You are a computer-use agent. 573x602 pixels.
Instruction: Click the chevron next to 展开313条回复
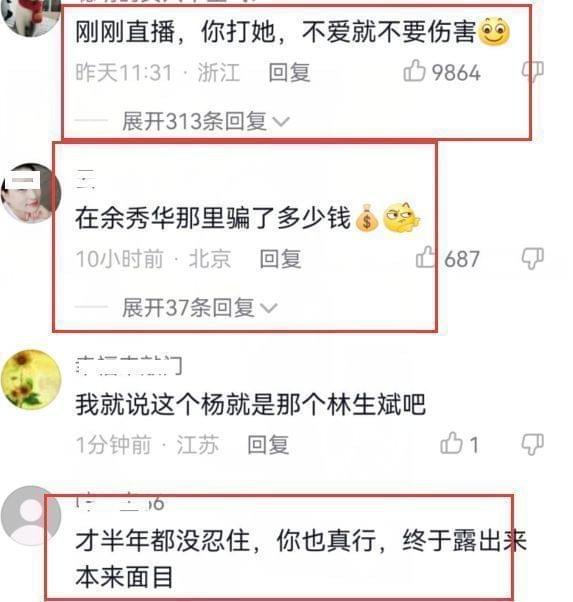pos(280,122)
